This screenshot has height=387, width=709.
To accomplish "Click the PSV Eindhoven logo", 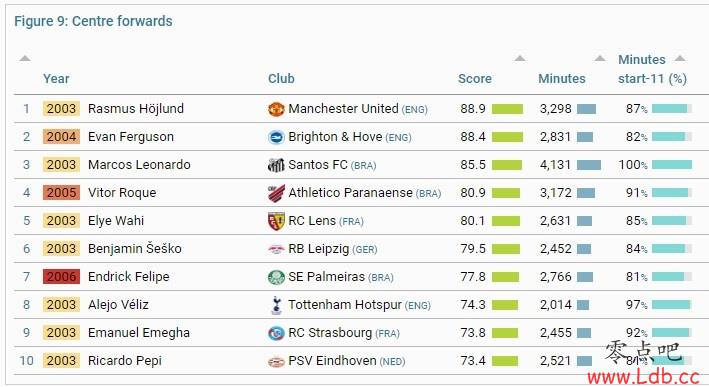I will click(276, 361).
